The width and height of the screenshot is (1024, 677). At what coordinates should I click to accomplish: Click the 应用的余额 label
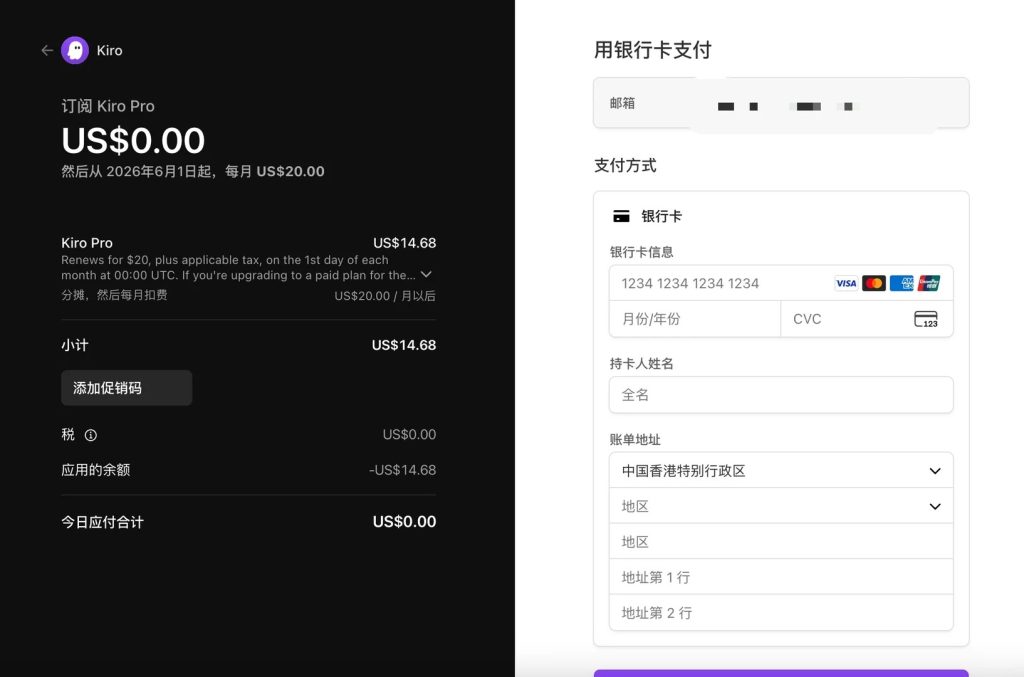(95, 470)
